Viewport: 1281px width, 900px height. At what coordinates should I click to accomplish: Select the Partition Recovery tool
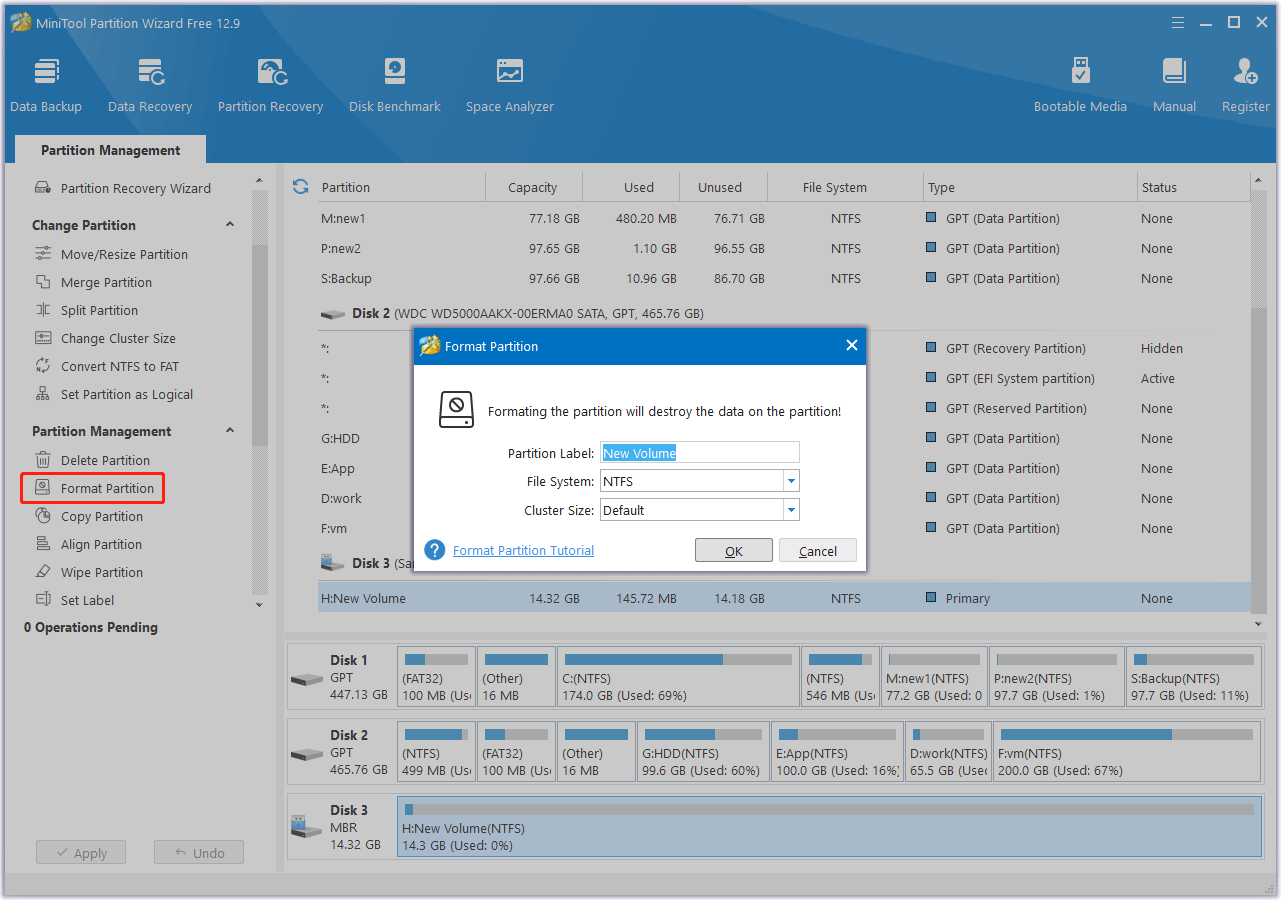pos(270,82)
